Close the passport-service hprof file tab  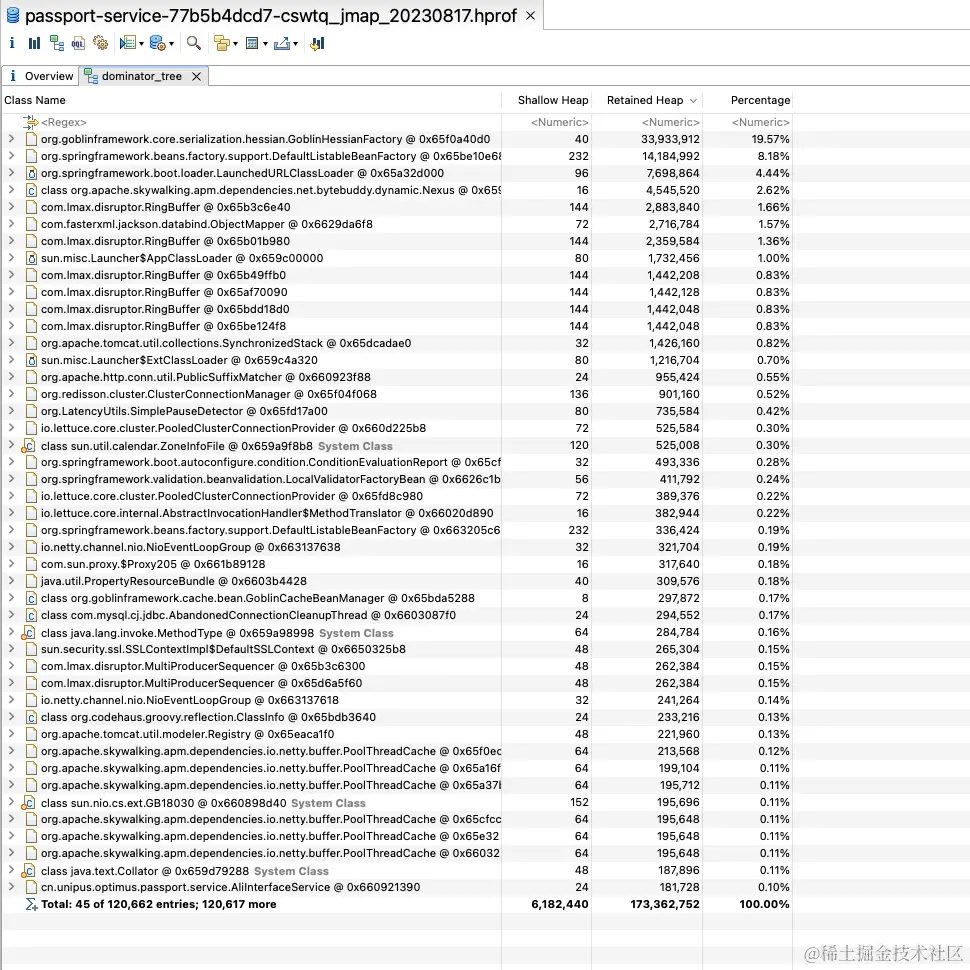(x=530, y=16)
